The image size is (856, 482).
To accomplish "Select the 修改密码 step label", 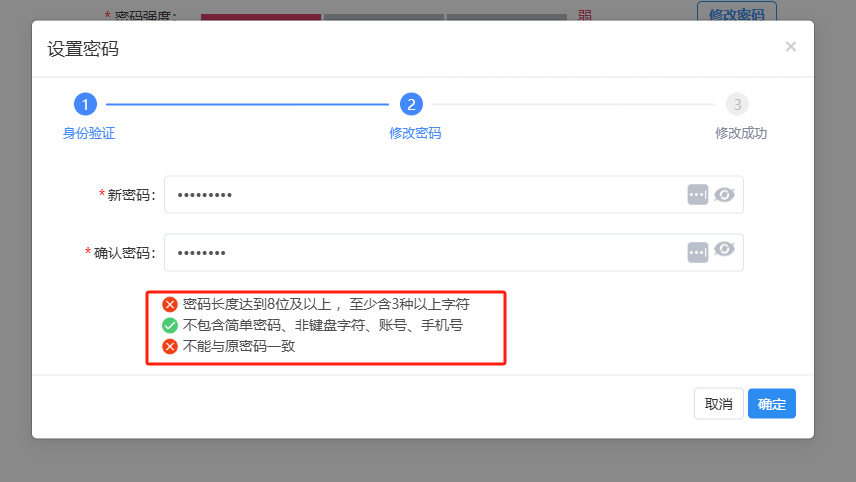I will coord(415,133).
